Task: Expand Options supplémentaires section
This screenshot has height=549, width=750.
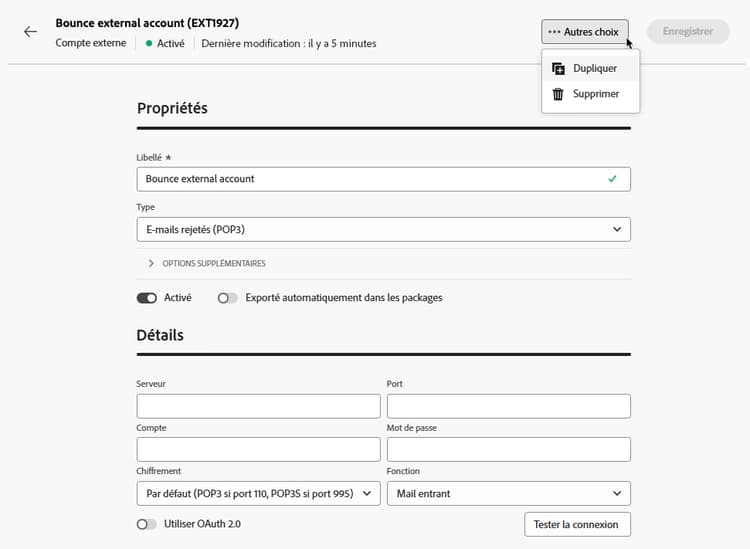Action: [151, 264]
